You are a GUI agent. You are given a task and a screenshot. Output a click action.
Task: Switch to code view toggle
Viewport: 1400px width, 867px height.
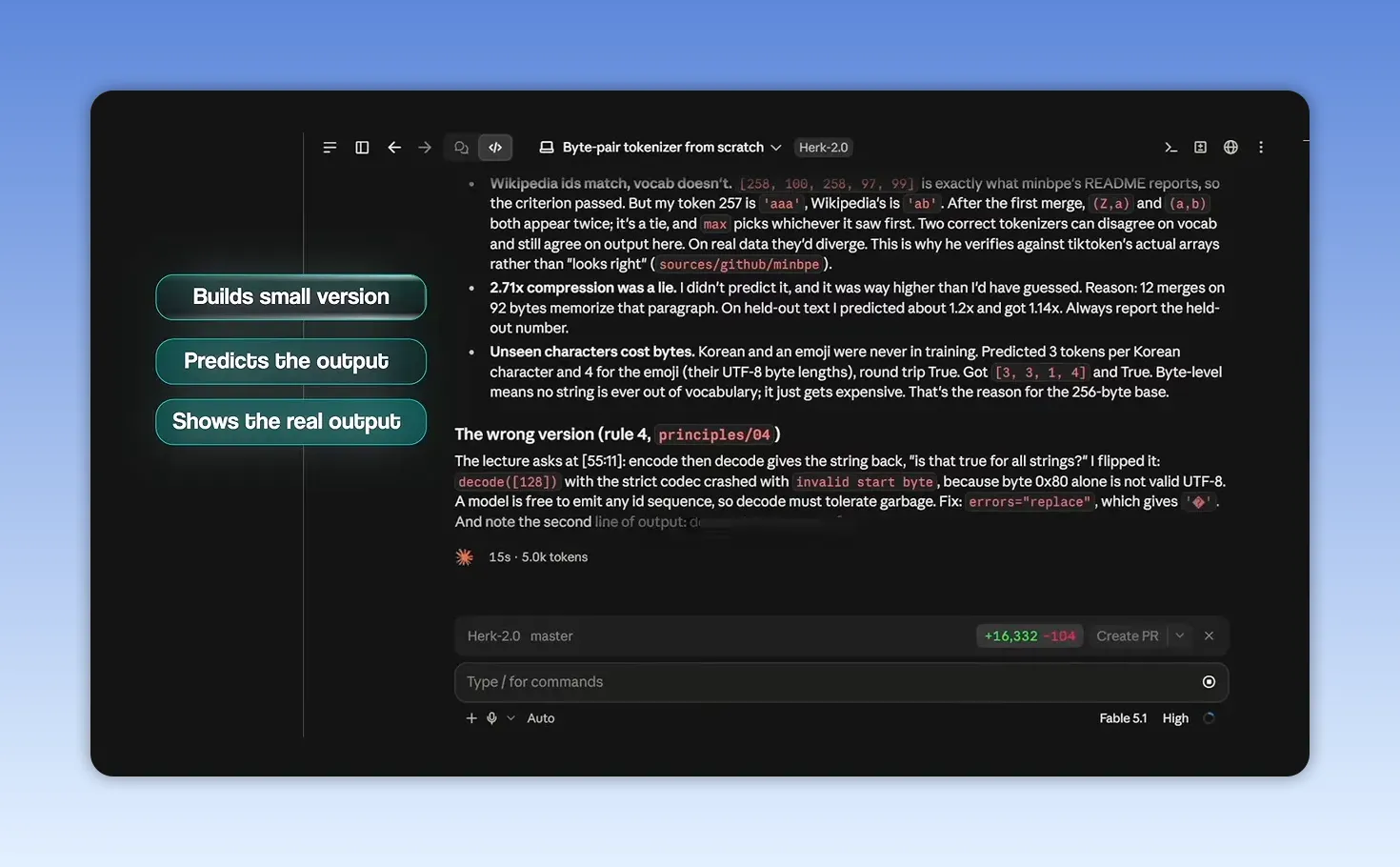point(495,148)
